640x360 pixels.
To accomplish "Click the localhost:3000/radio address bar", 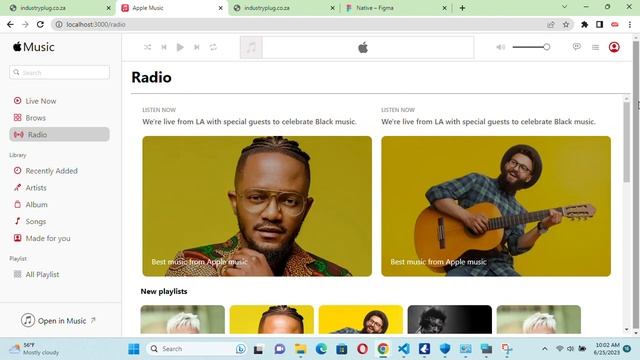I will point(312,24).
